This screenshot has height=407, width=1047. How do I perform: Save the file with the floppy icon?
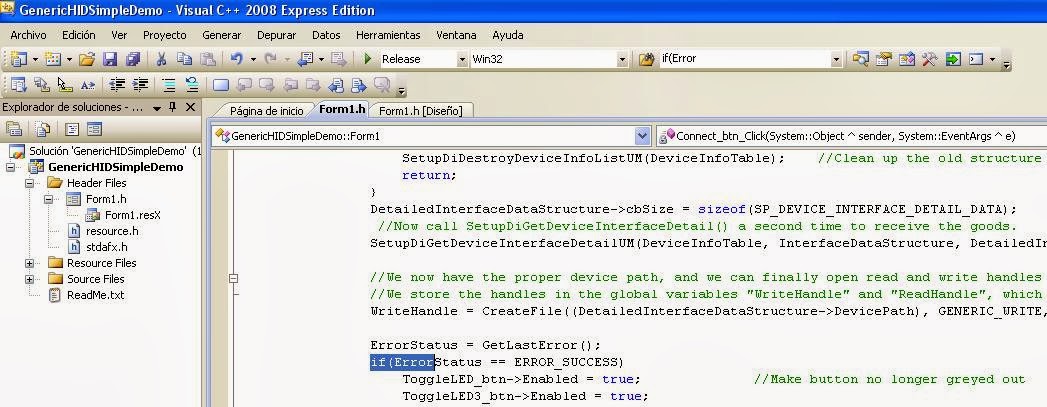click(x=110, y=59)
